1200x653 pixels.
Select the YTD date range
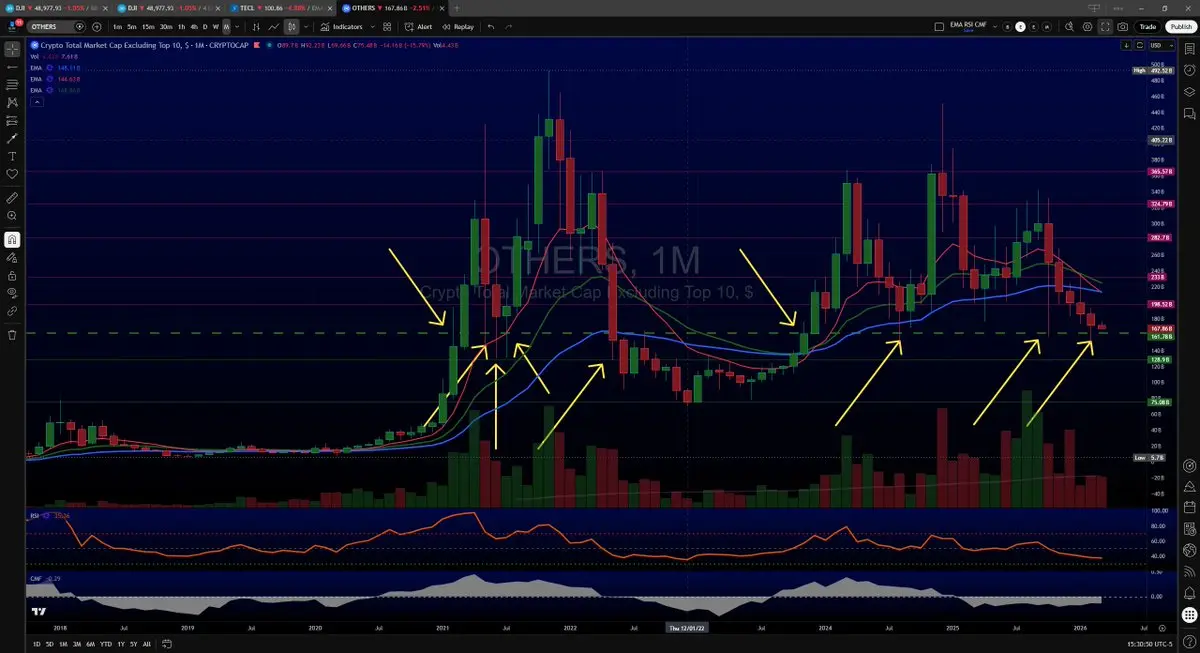tap(107, 644)
